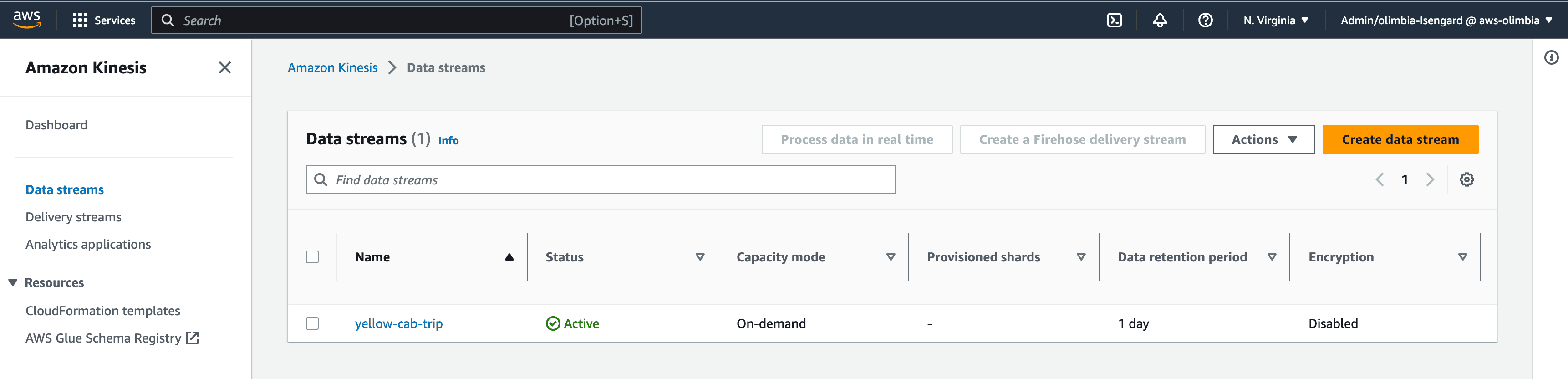Open the N. Virginia region dropdown
This screenshot has height=379, width=1568.
1275,20
